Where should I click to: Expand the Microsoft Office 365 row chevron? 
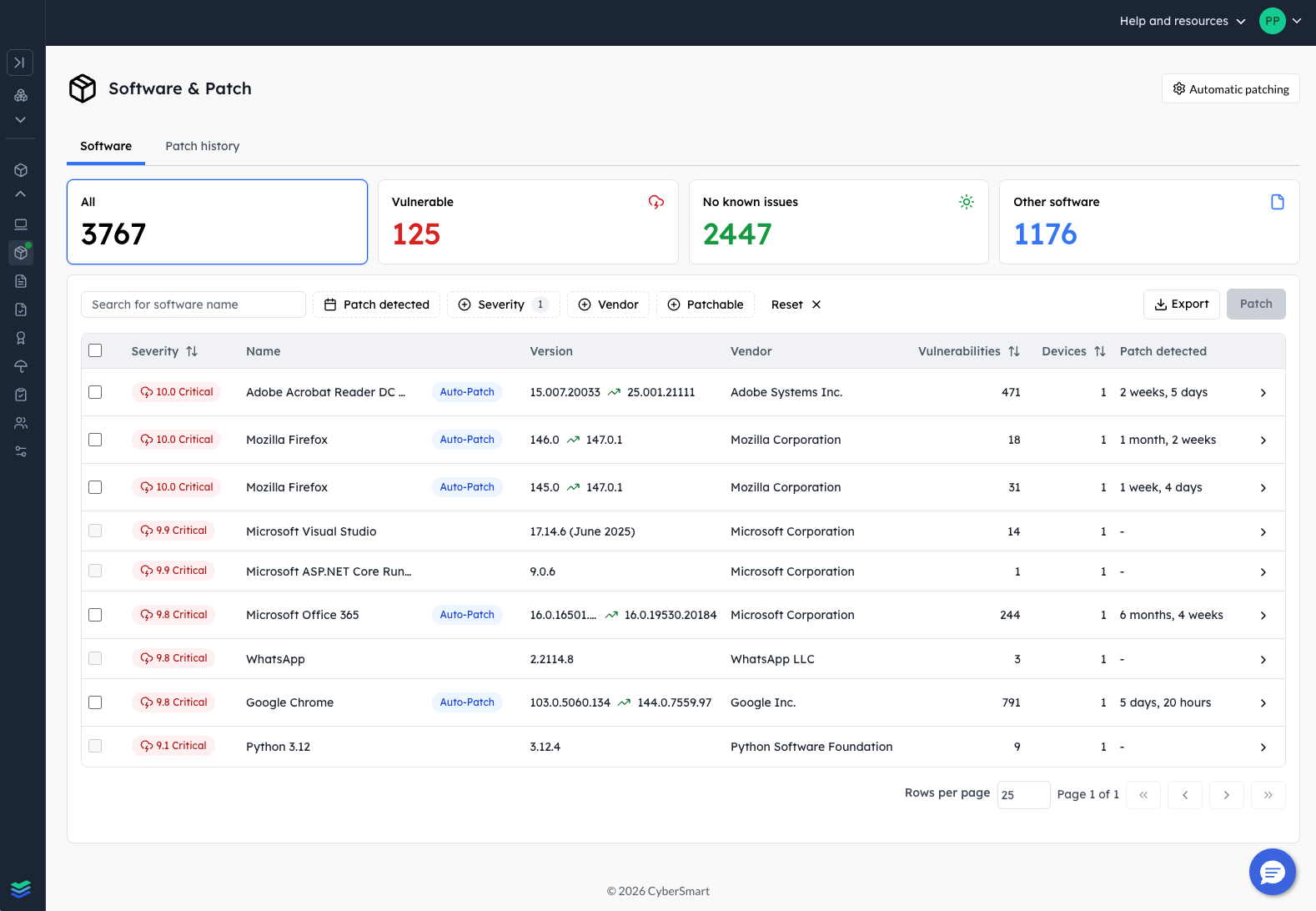(x=1263, y=616)
